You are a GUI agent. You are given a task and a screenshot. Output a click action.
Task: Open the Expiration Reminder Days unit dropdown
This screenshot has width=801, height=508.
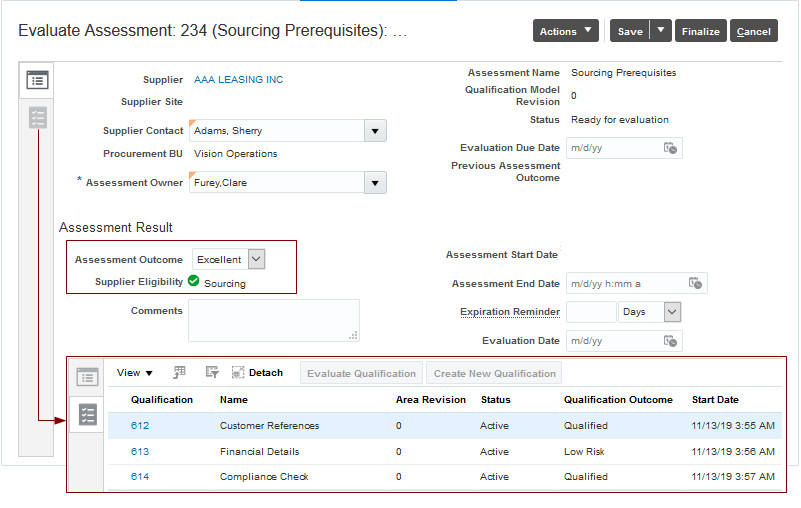tap(672, 312)
